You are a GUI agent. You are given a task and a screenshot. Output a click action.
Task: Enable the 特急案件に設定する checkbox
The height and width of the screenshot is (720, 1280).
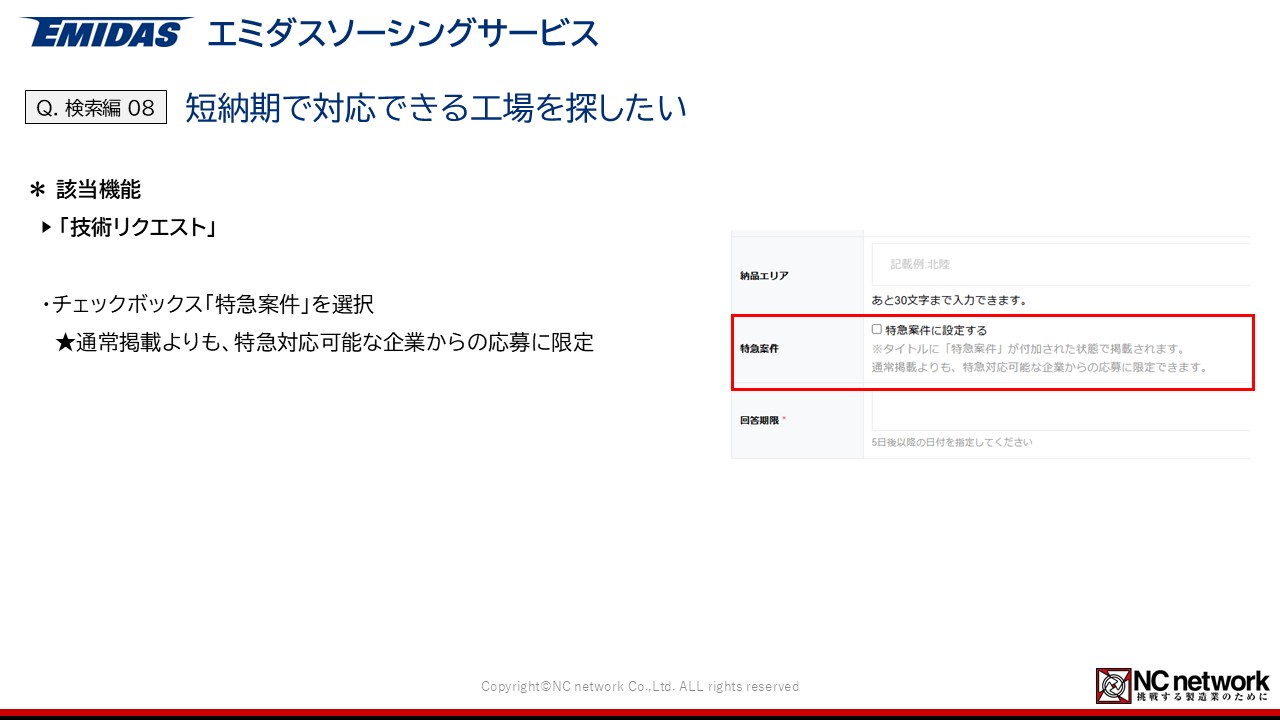[877, 329]
